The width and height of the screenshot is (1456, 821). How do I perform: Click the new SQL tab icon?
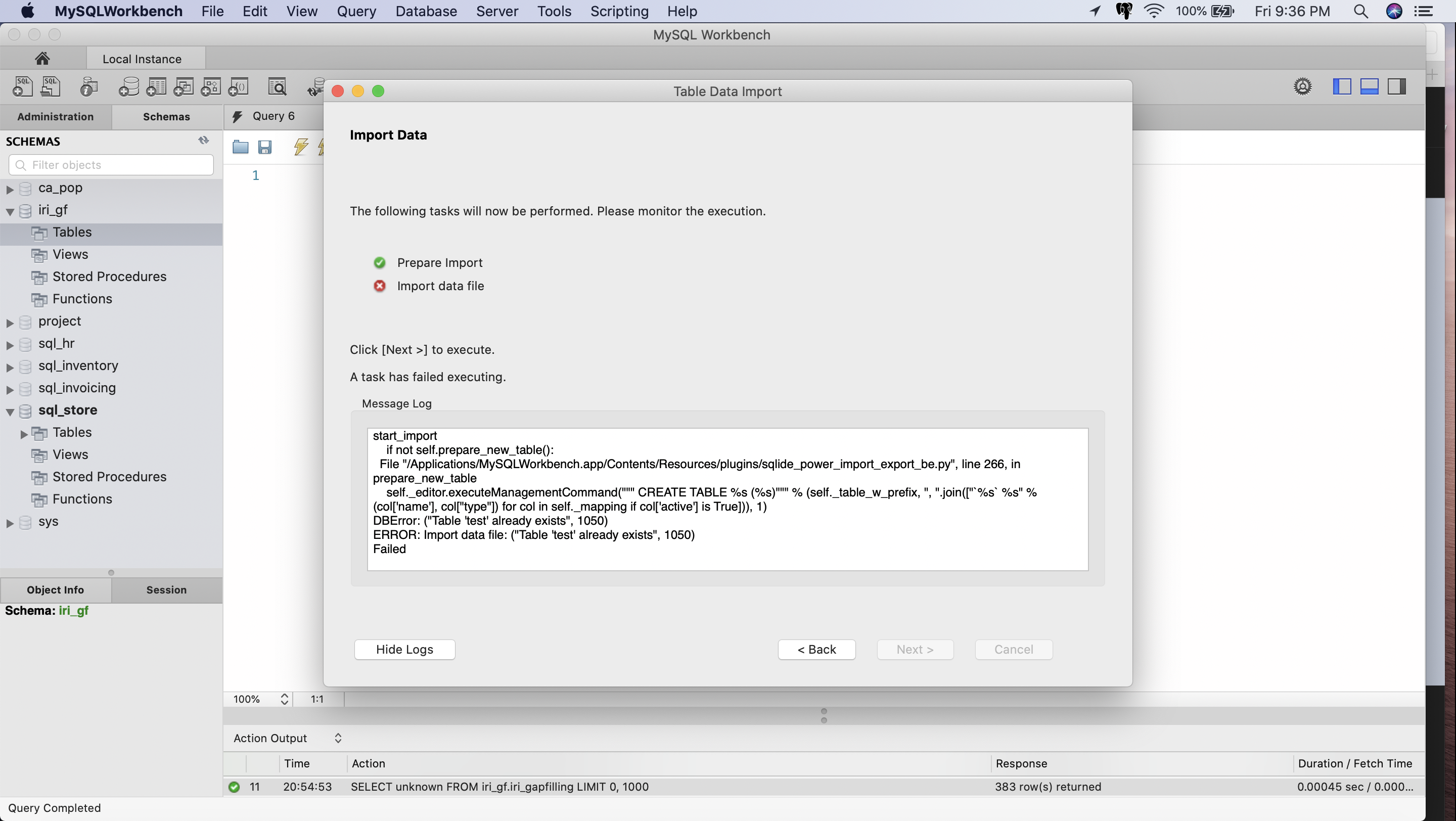[x=23, y=87]
